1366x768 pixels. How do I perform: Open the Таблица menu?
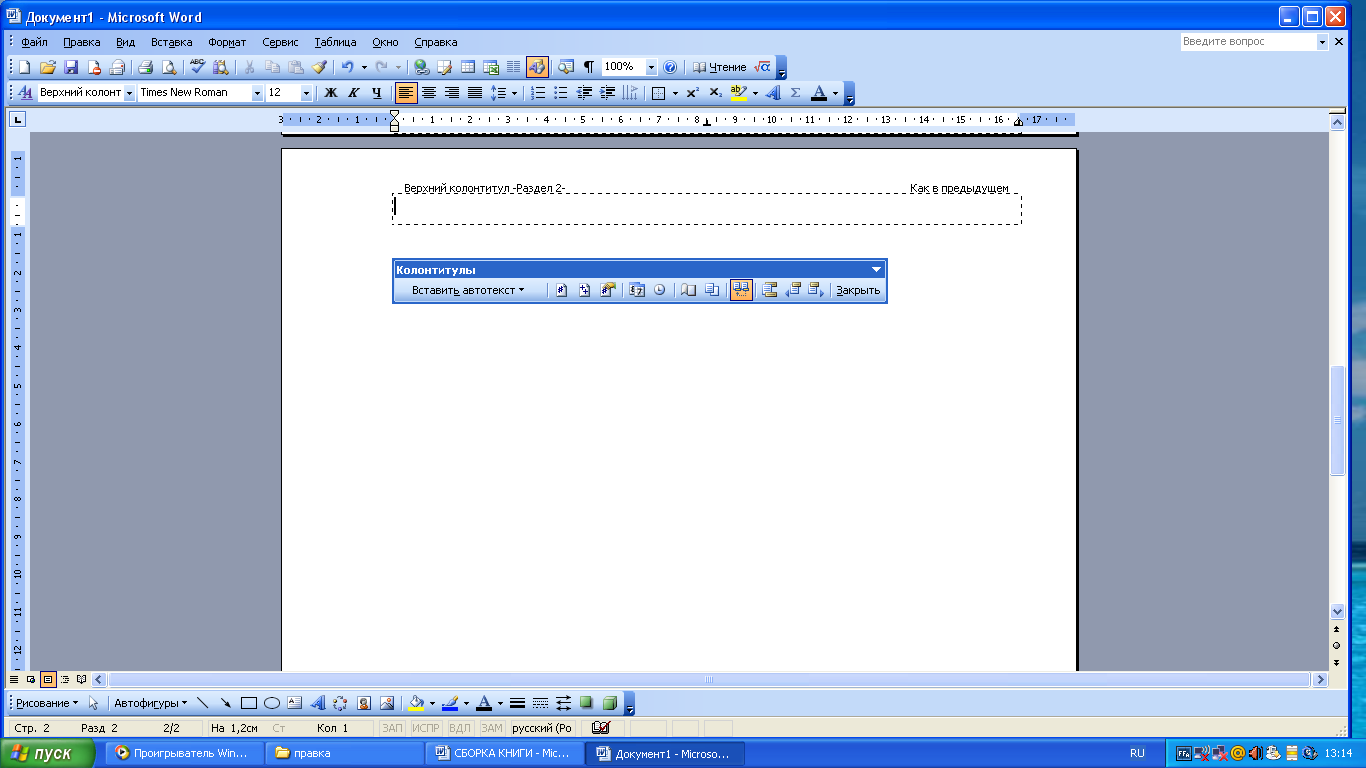335,42
